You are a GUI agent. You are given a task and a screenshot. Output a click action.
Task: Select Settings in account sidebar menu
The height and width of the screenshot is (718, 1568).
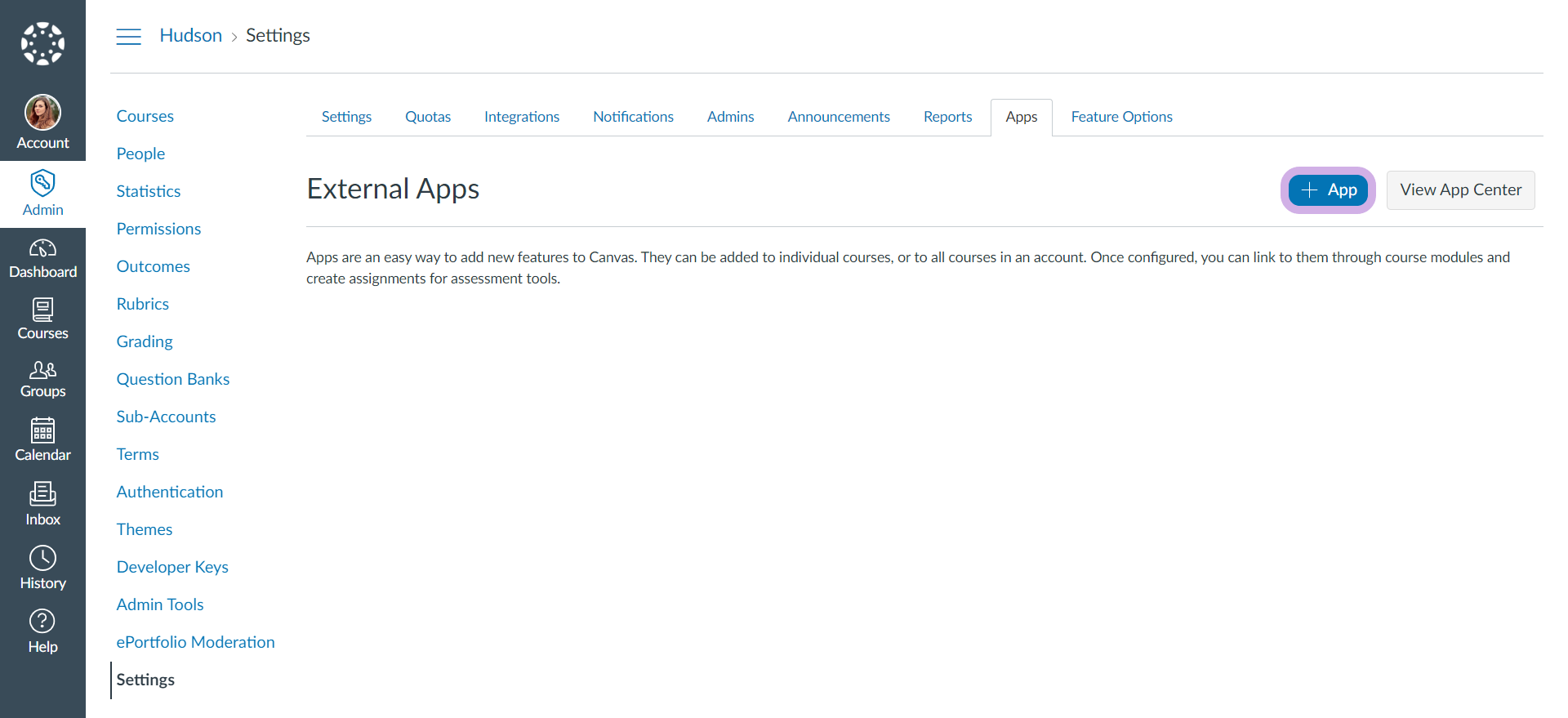tap(145, 680)
